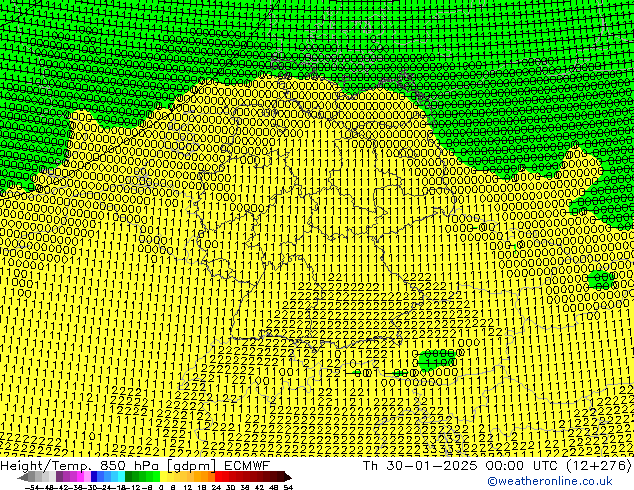Click the 12 label on the legend

point(188,488)
